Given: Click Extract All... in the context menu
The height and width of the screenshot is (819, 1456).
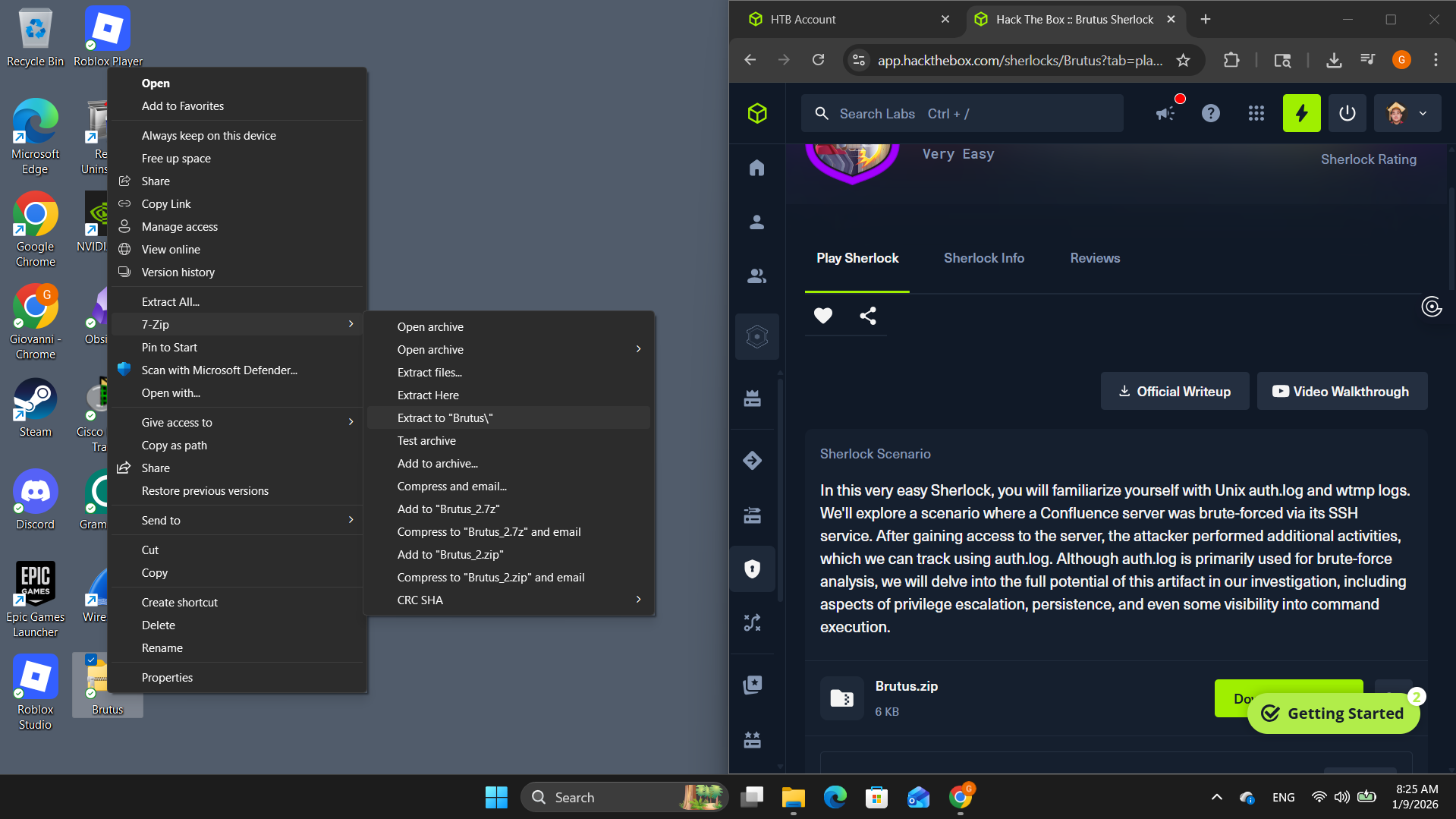Looking at the screenshot, I should point(237,302).
